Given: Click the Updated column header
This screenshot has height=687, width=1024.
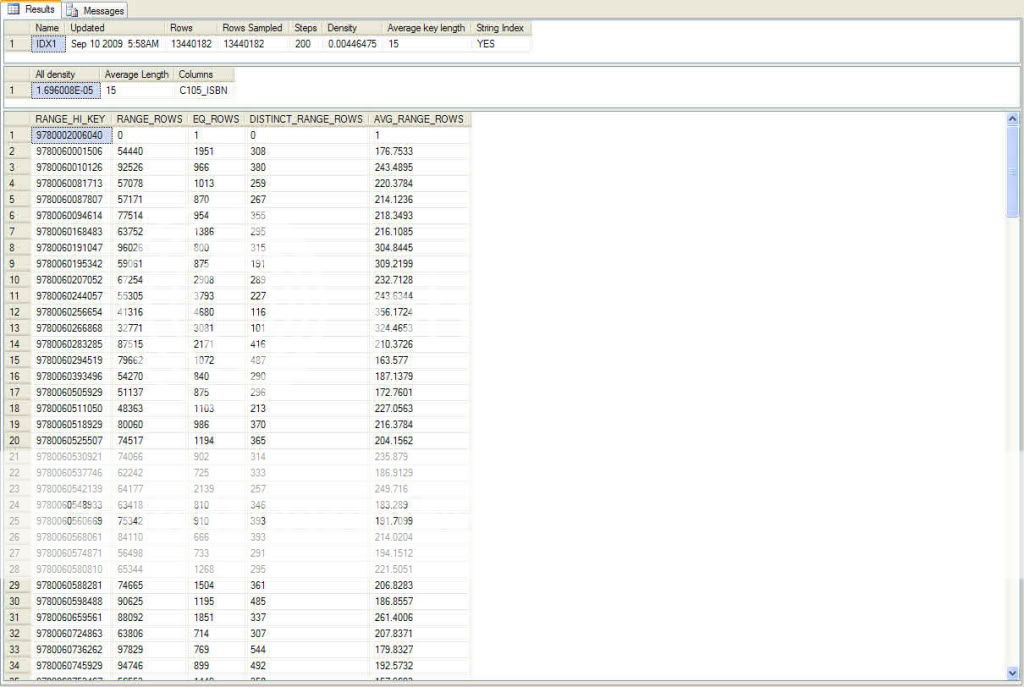Looking at the screenshot, I should [x=116, y=28].
